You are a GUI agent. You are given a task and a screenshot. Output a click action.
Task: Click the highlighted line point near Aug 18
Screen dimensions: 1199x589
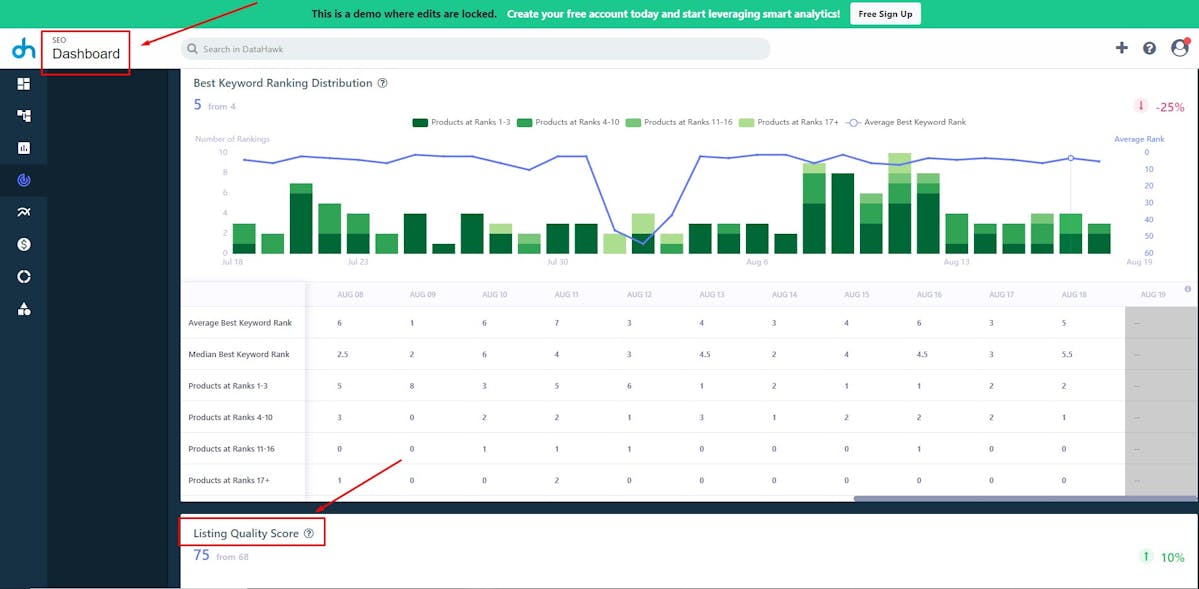point(1071,158)
